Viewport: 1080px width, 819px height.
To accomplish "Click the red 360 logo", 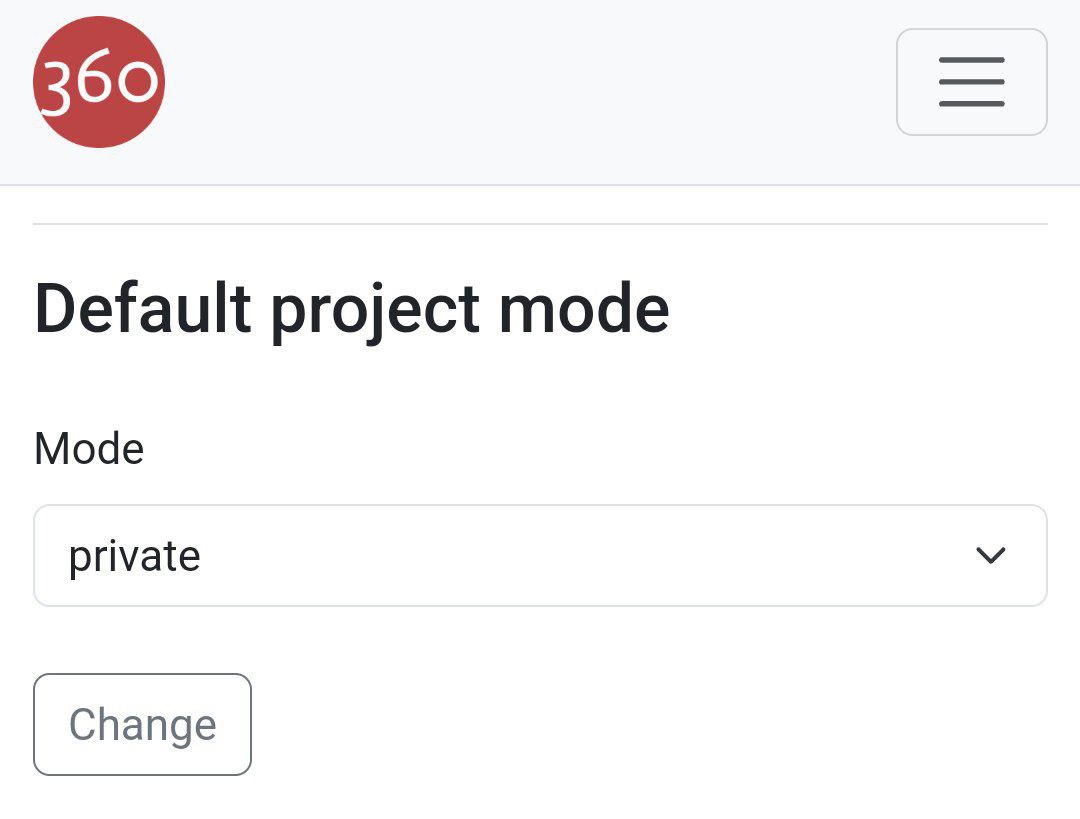I will [x=98, y=82].
